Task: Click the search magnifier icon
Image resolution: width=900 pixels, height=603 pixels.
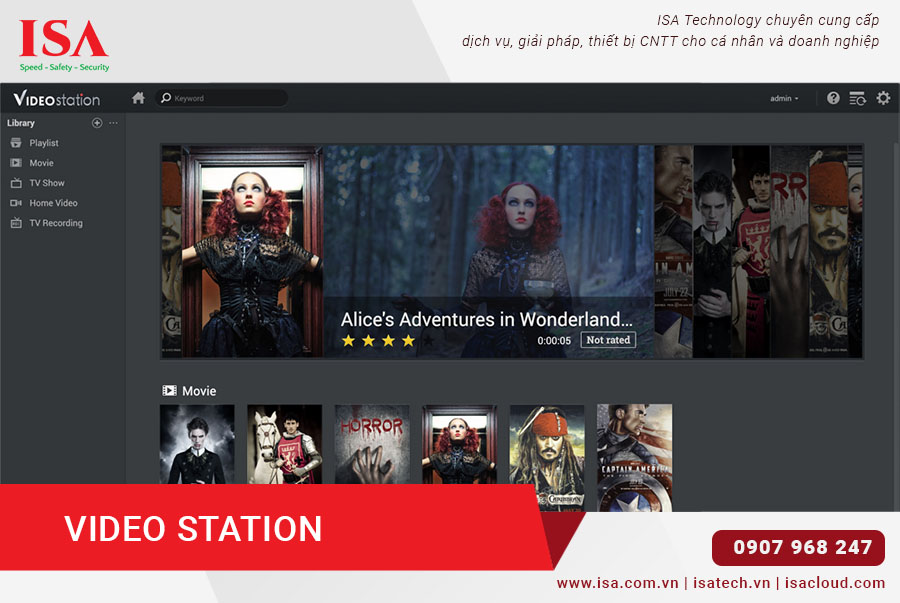Action: pyautogui.click(x=166, y=98)
